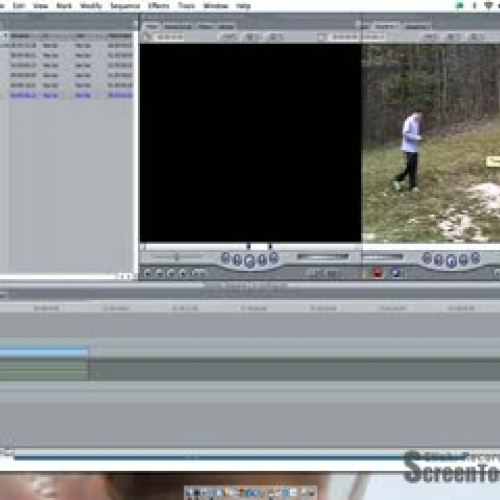
Task: Click Play Around Current Frame in the Viewer
Action: [262, 260]
